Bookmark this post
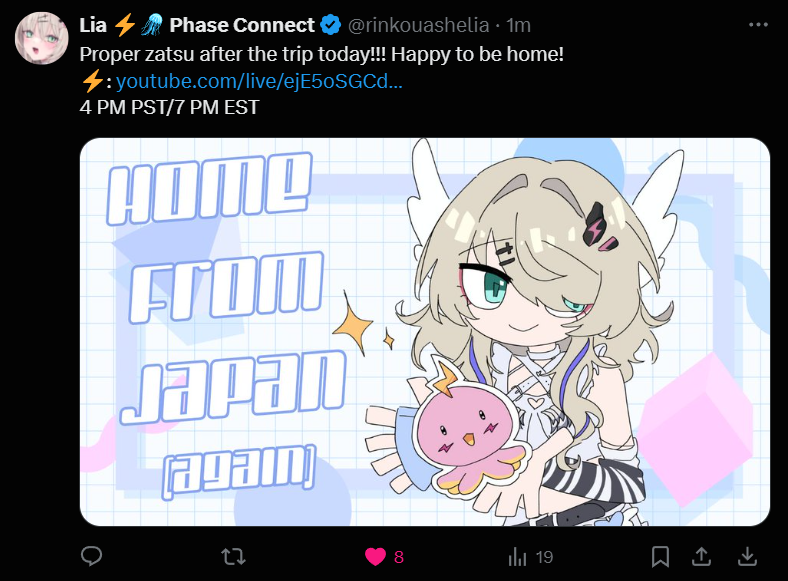788x581 pixels. (x=660, y=557)
